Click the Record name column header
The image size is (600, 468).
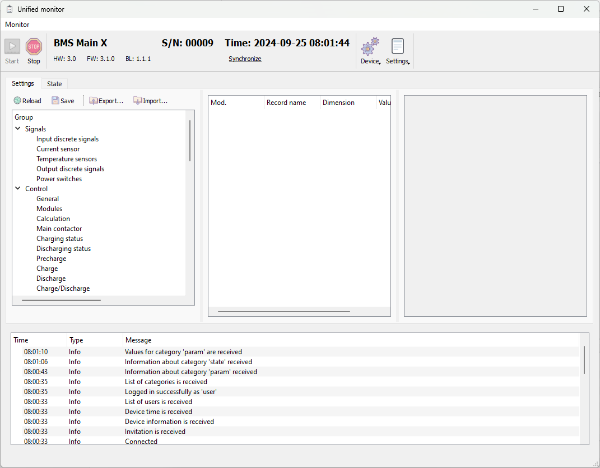click(x=292, y=103)
